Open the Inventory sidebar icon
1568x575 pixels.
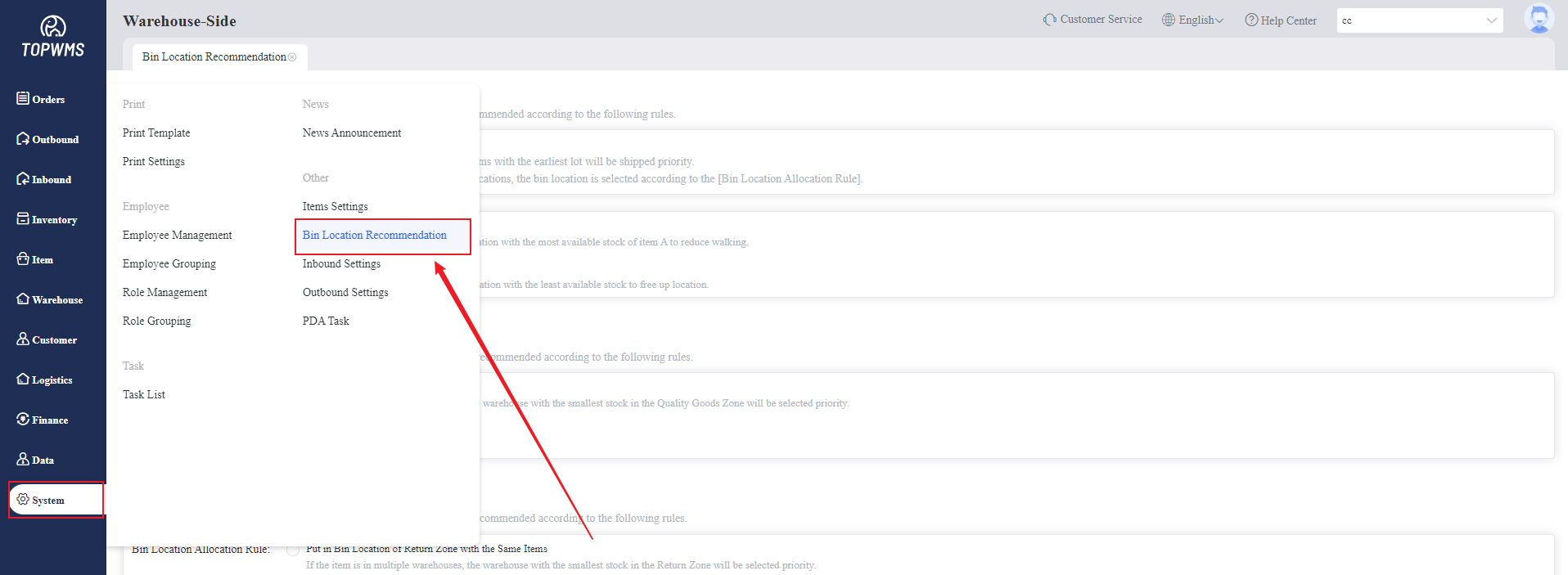coord(23,219)
